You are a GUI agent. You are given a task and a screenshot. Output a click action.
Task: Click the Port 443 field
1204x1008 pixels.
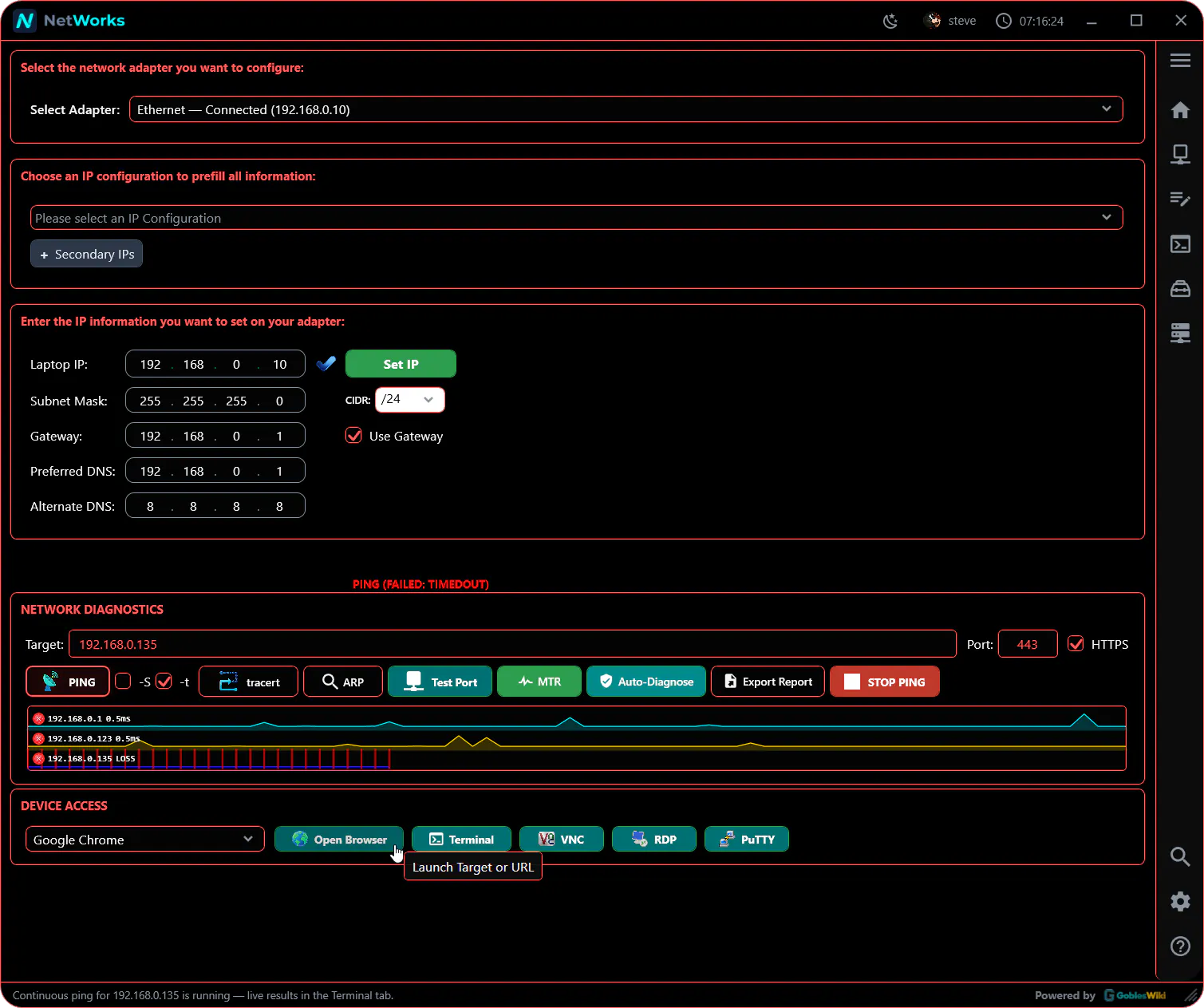tap(1027, 644)
